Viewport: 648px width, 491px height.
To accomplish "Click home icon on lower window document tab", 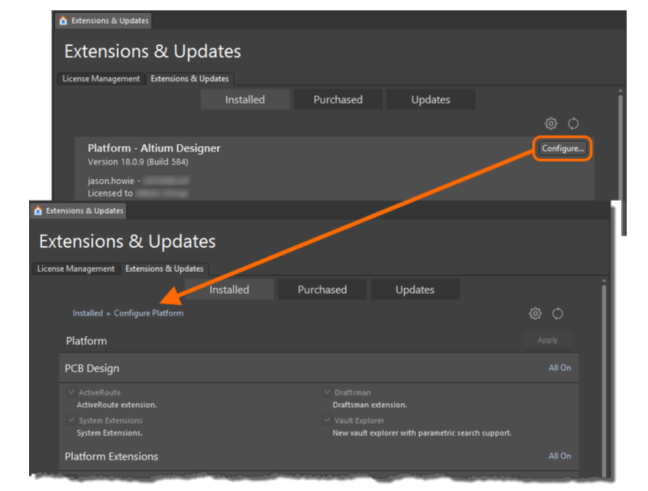I will [39, 211].
